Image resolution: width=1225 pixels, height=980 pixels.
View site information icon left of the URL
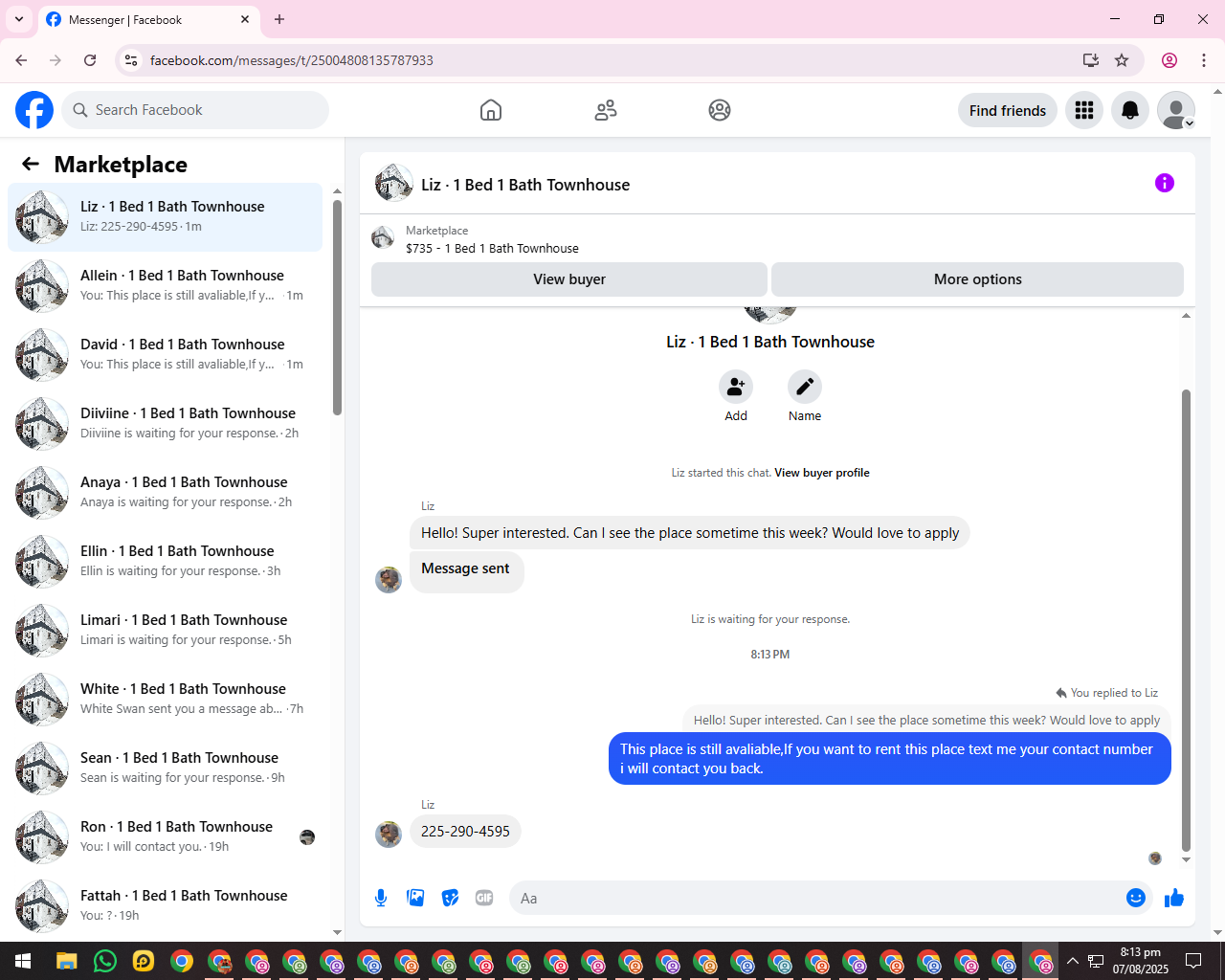coord(131,60)
